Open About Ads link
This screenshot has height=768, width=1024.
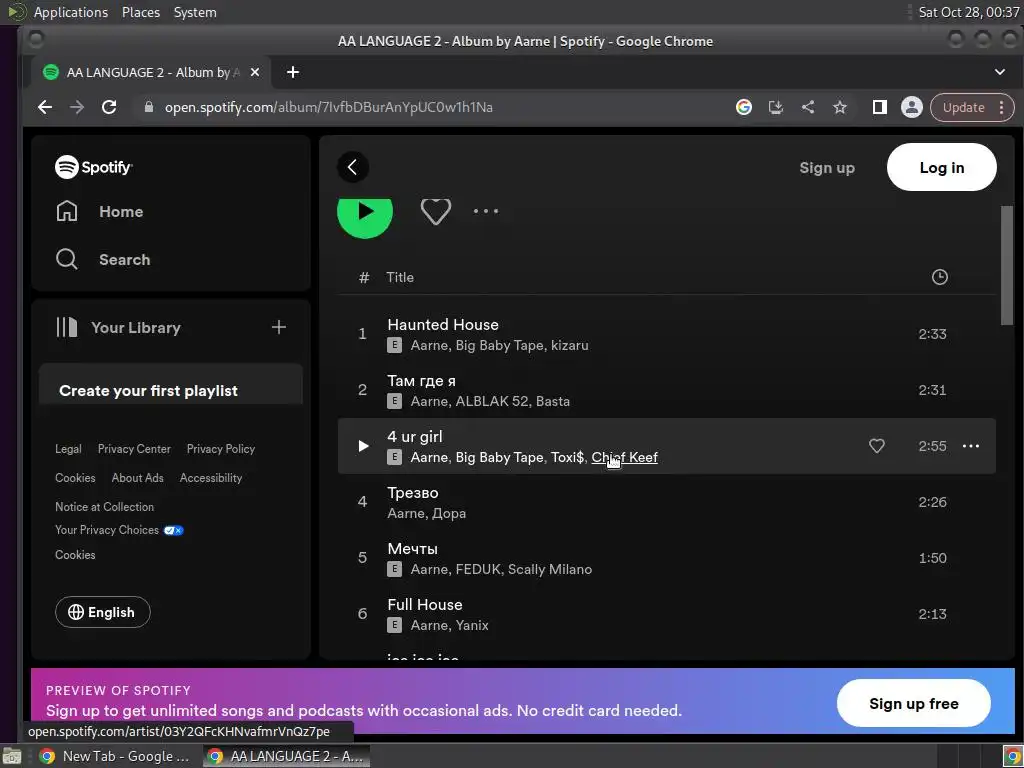pos(137,478)
